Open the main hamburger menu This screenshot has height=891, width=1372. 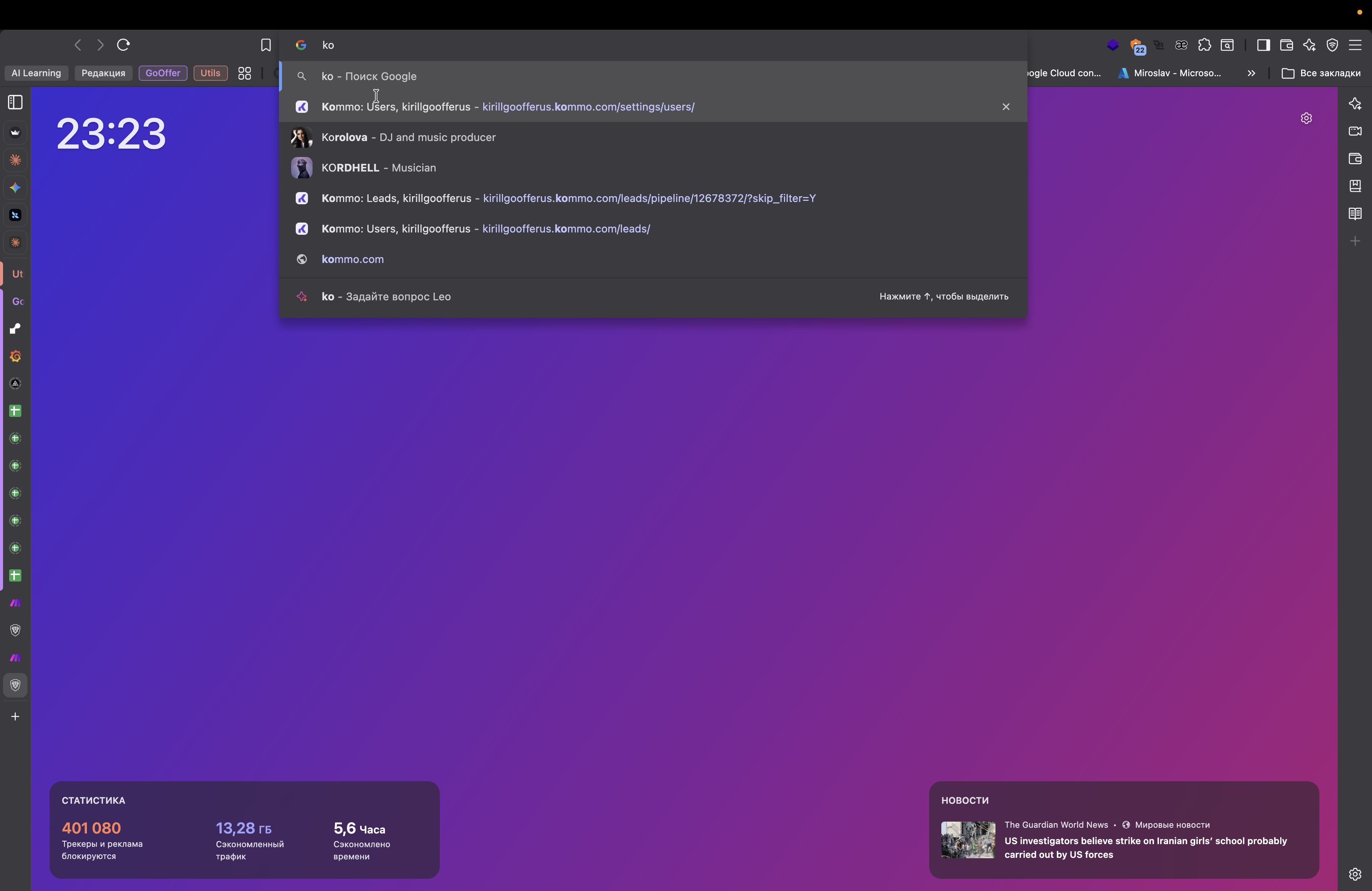(x=1355, y=45)
